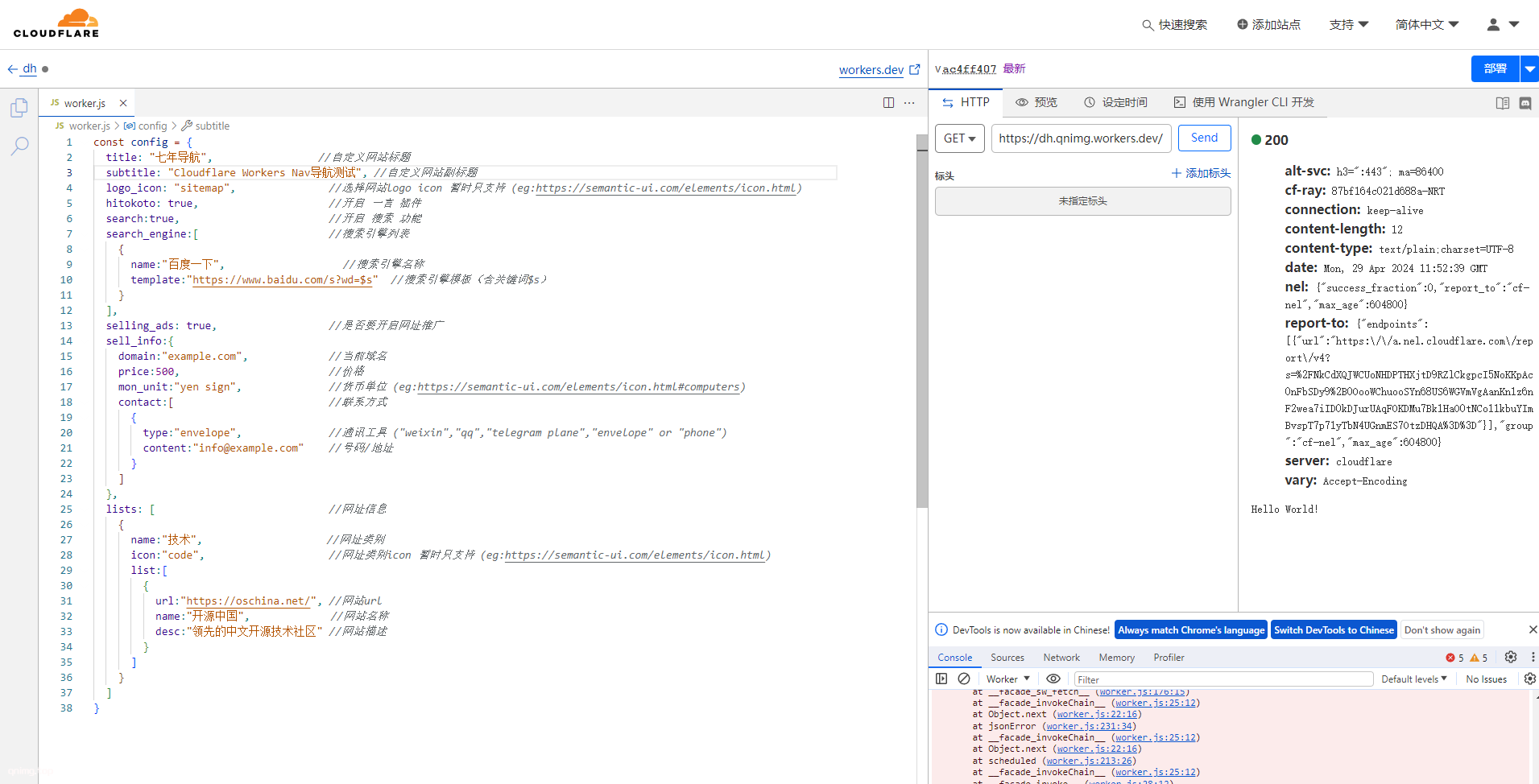This screenshot has width=1539, height=784.
Task: Open the language selector dropdown
Action: click(1427, 25)
